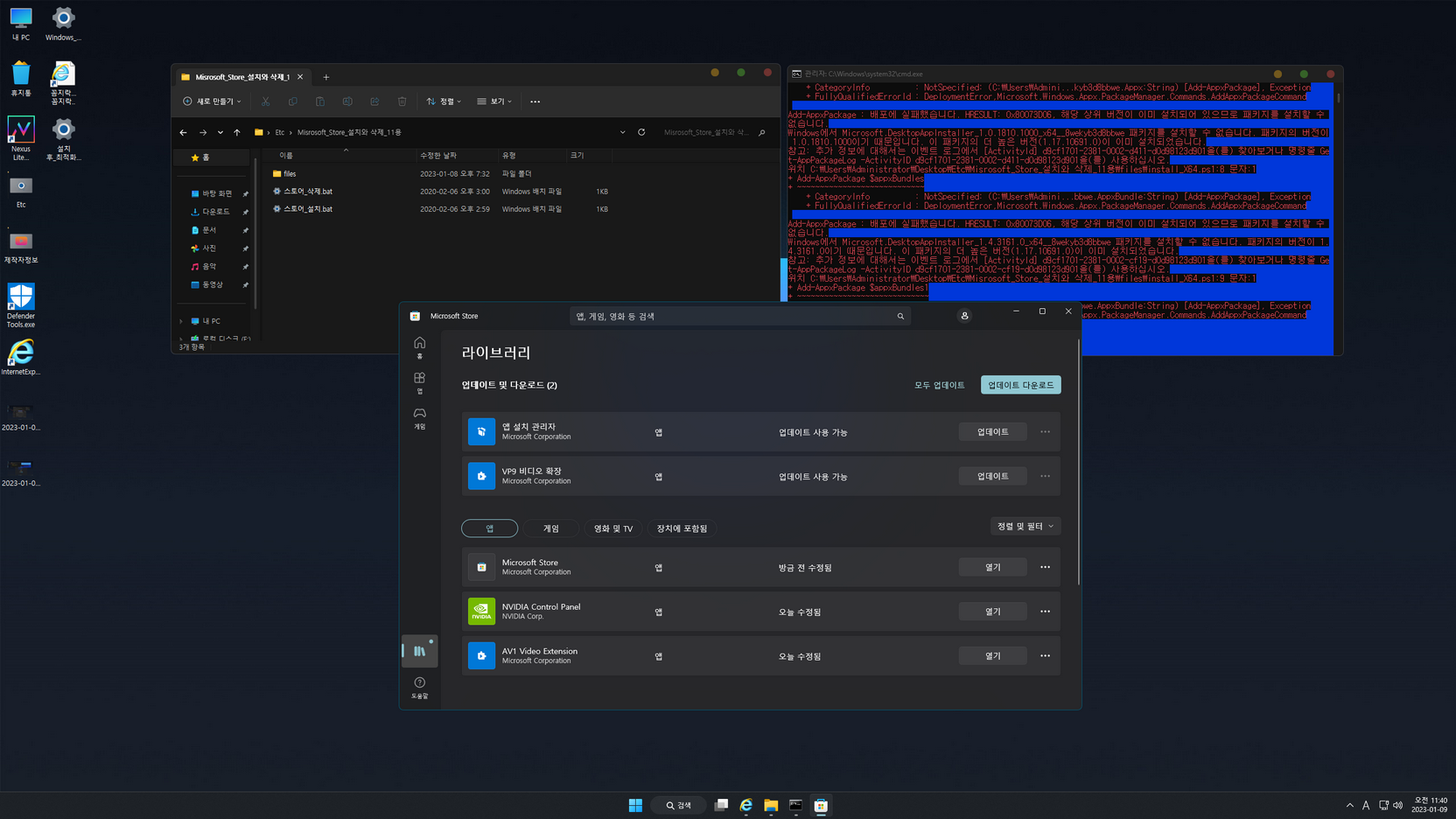Open recent locations chevron in Explorer

(x=220, y=132)
